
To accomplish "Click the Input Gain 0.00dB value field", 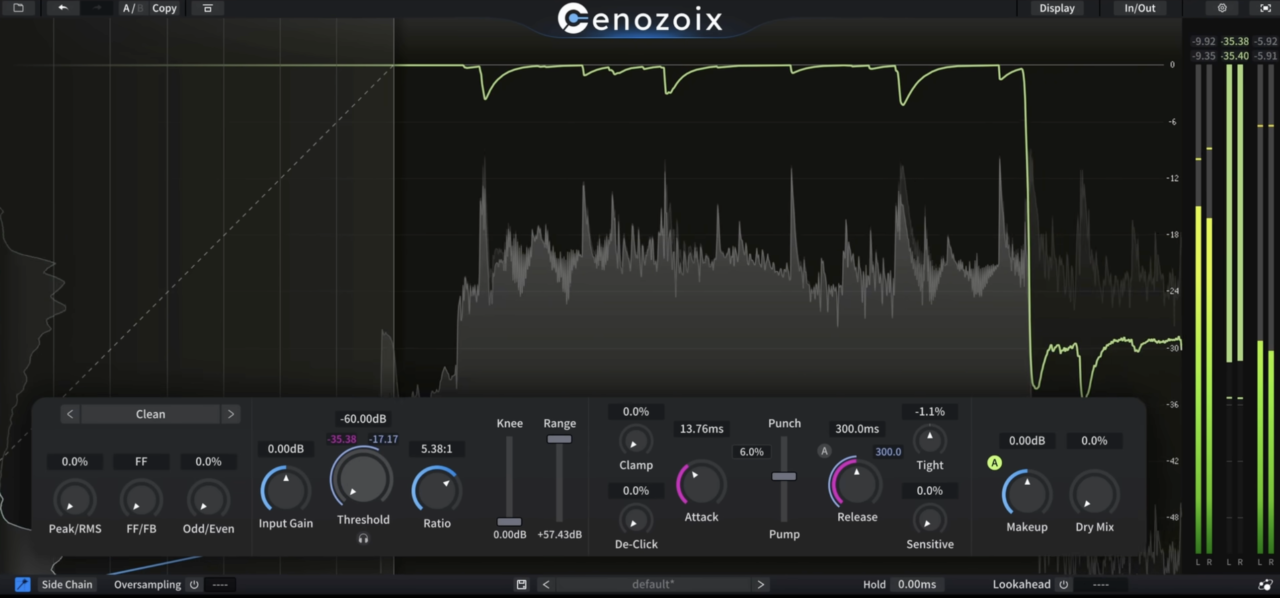I will pyautogui.click(x=286, y=449).
